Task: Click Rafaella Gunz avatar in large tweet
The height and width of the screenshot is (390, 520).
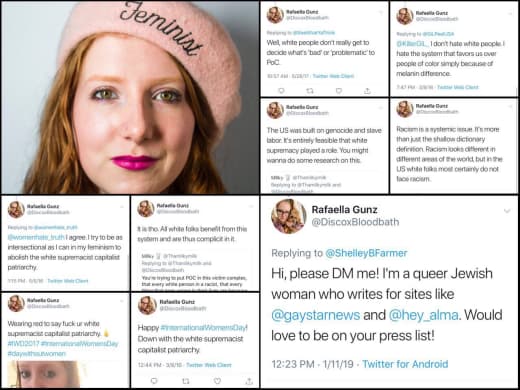Action: (x=289, y=216)
